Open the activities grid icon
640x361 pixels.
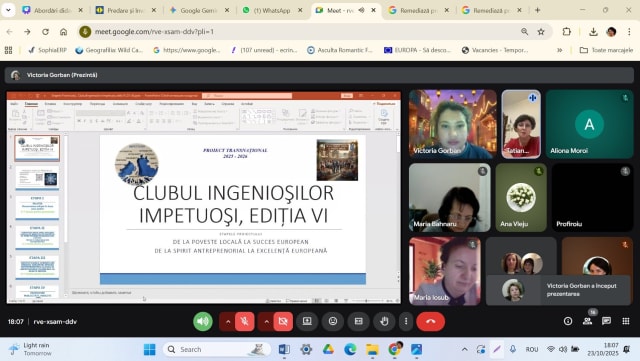[x=626, y=321]
